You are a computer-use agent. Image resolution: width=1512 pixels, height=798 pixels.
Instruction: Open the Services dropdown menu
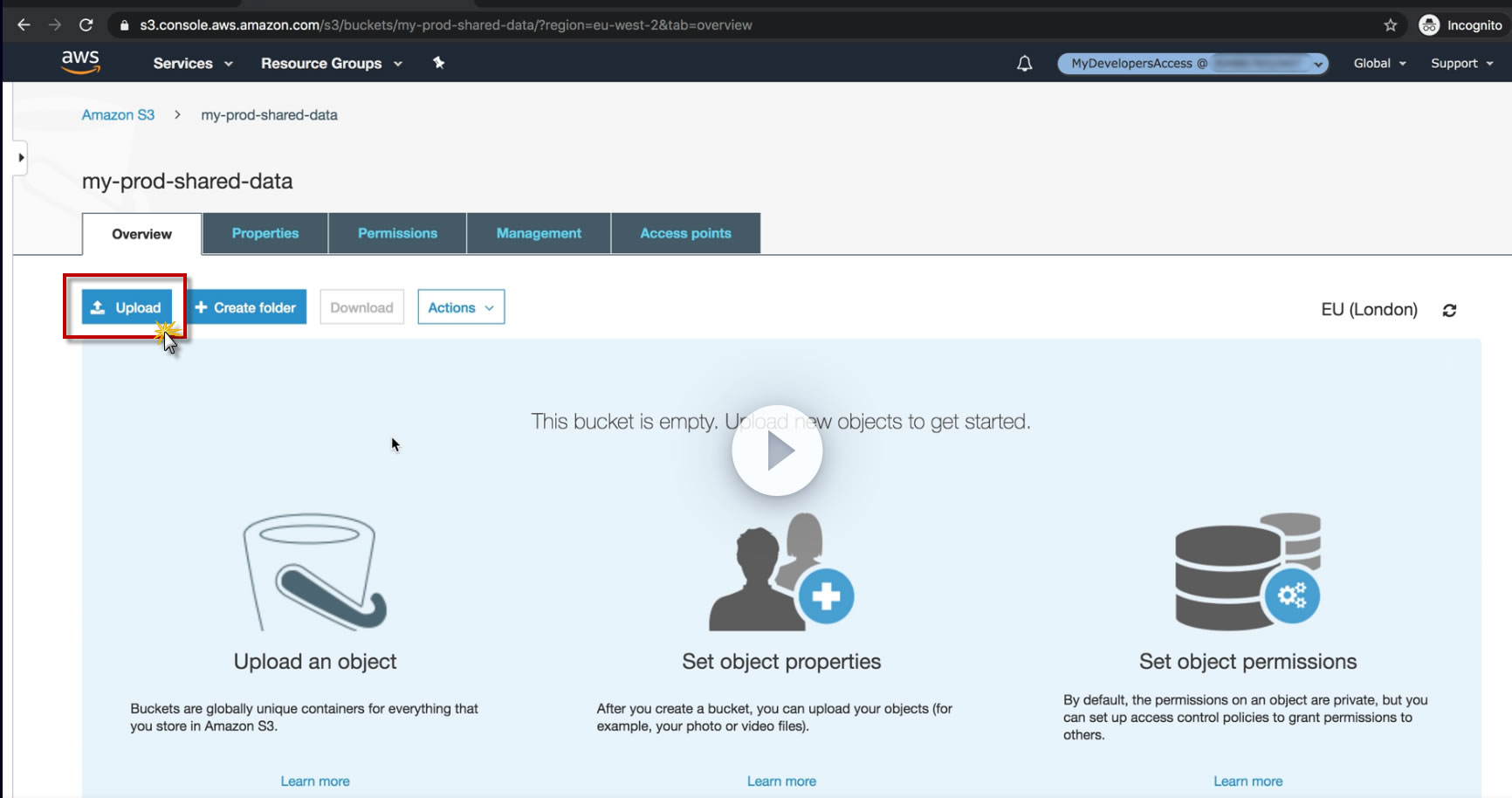pyautogui.click(x=193, y=64)
